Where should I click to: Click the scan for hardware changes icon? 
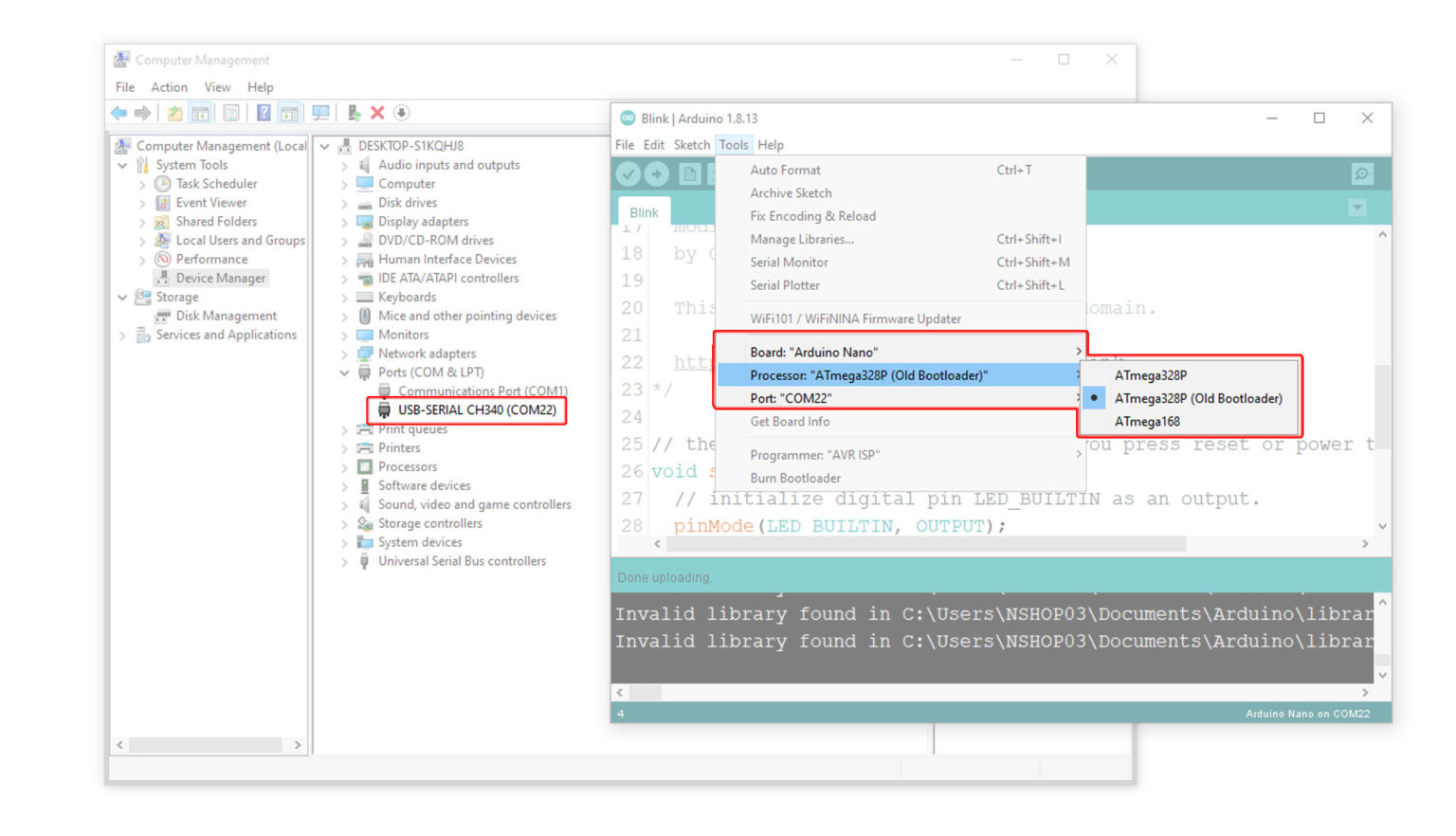click(x=320, y=113)
